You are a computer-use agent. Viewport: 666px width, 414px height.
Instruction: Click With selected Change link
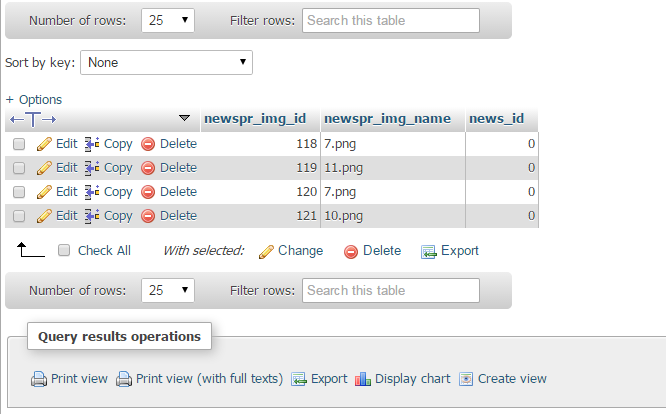[300, 251]
